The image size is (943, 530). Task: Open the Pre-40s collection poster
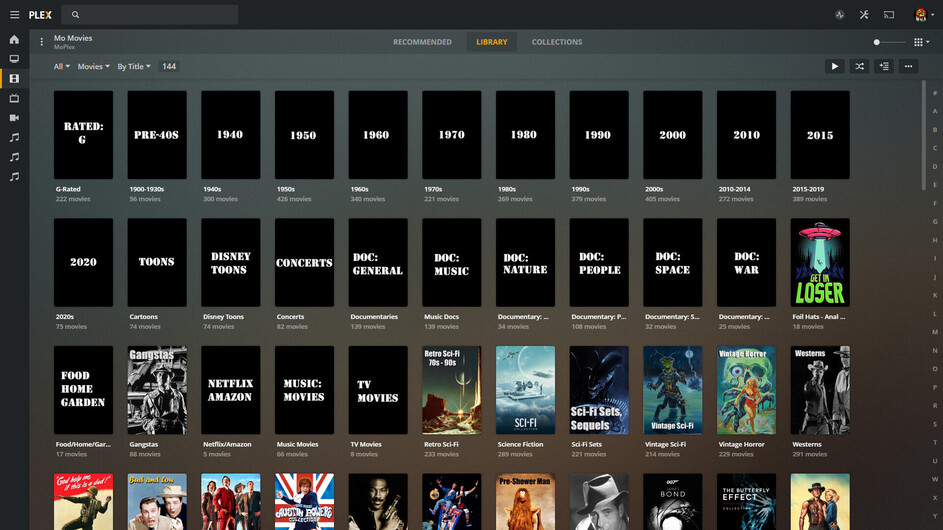157,135
